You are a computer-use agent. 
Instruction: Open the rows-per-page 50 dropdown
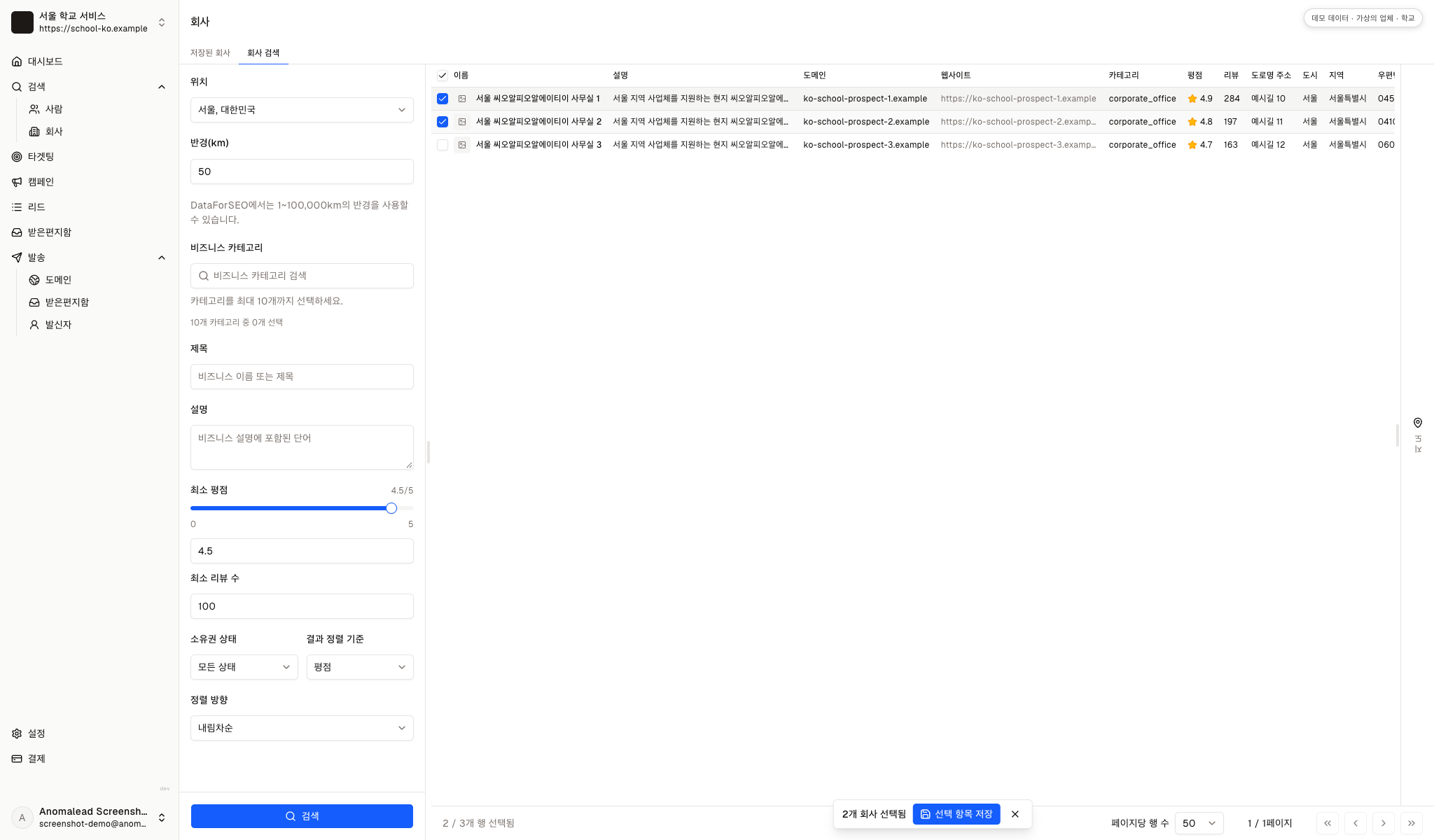pos(1199,823)
